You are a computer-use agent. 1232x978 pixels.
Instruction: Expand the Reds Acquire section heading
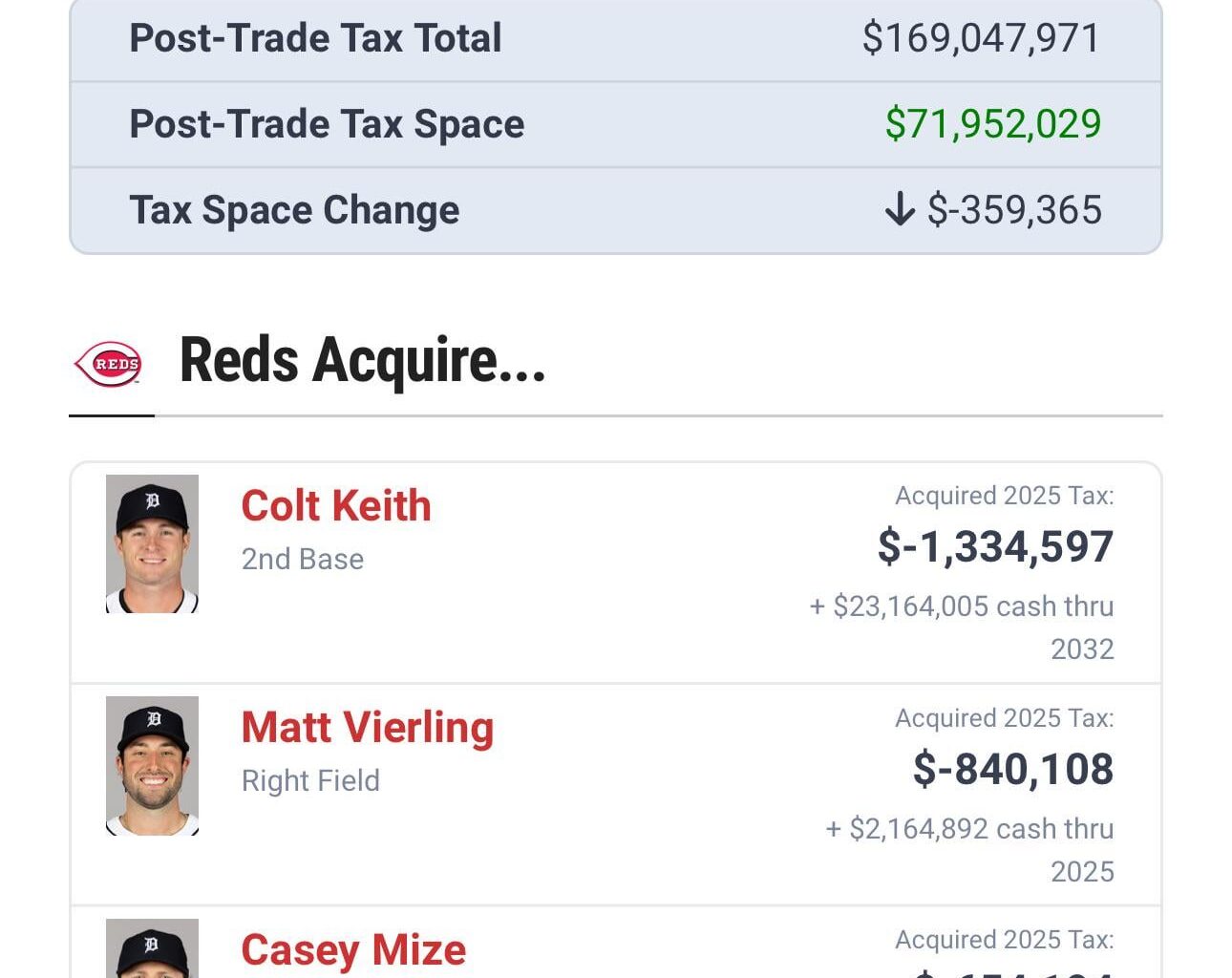tap(363, 362)
